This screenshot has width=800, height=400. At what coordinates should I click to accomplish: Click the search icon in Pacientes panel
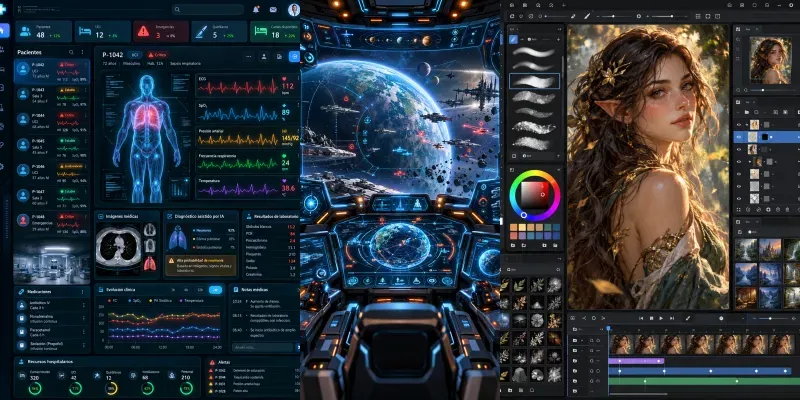click(x=71, y=52)
